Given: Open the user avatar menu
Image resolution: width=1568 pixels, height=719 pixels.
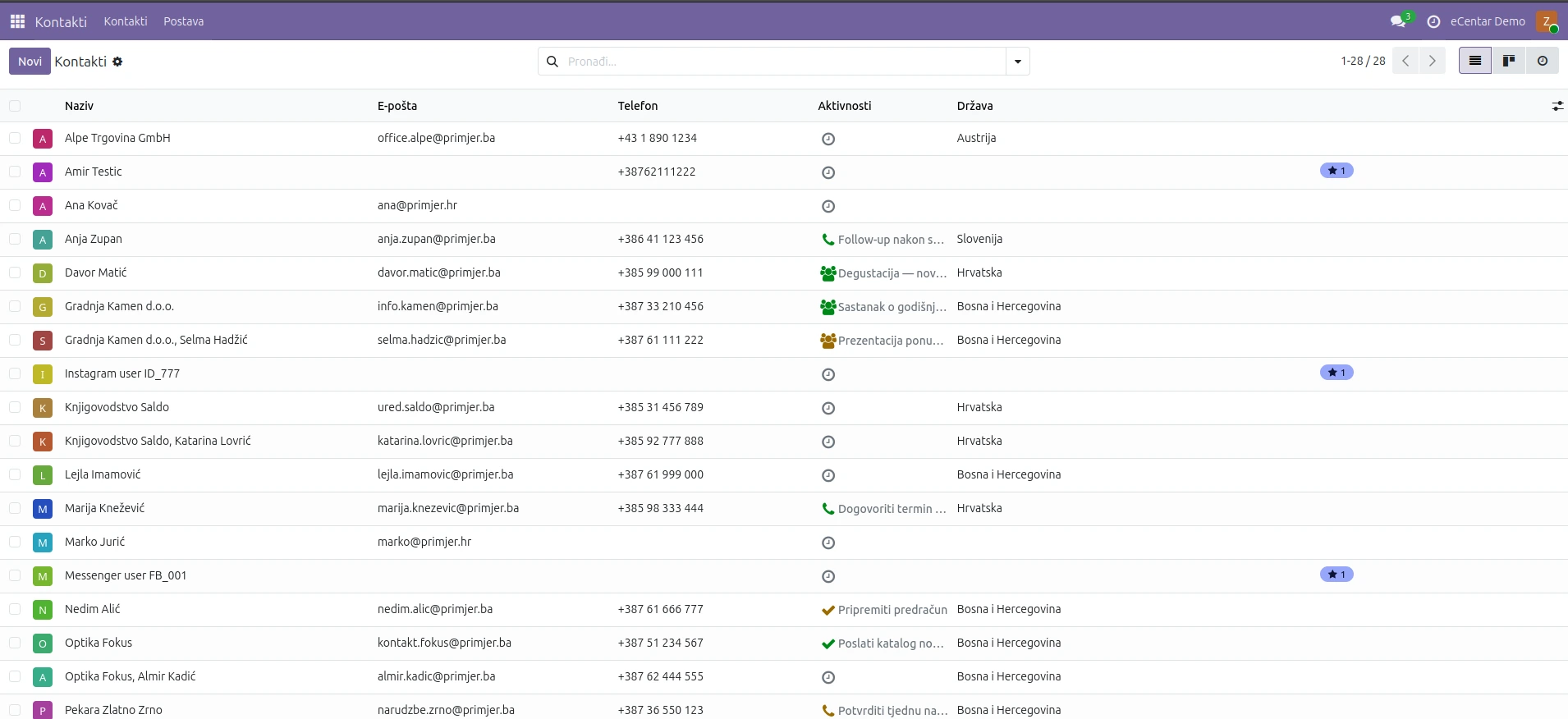Looking at the screenshot, I should tap(1547, 21).
